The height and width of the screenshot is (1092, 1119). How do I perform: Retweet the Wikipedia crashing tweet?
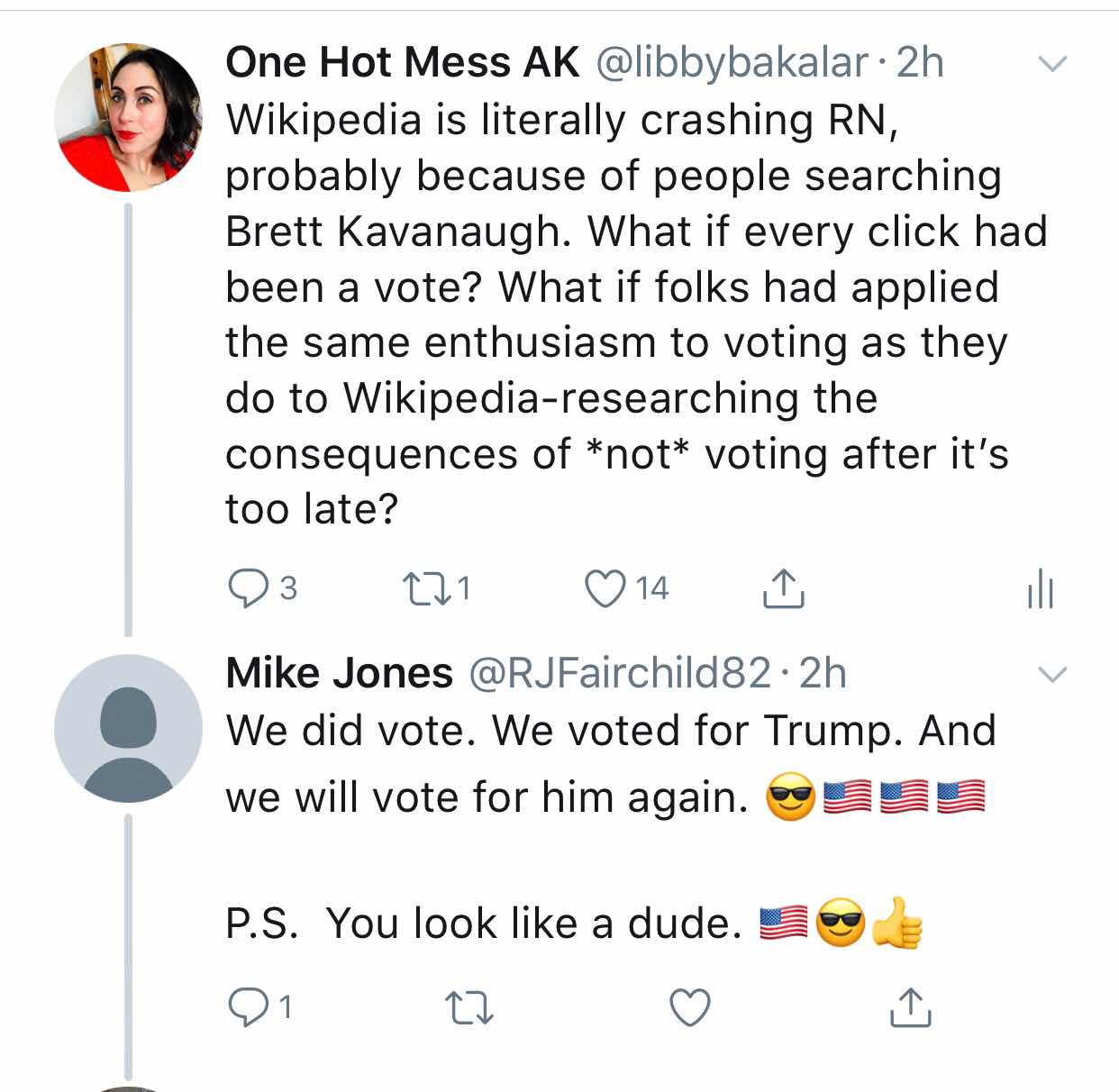click(x=422, y=589)
